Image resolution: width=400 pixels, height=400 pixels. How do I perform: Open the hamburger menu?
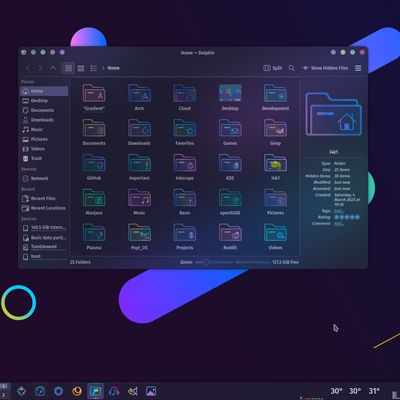coord(358,68)
